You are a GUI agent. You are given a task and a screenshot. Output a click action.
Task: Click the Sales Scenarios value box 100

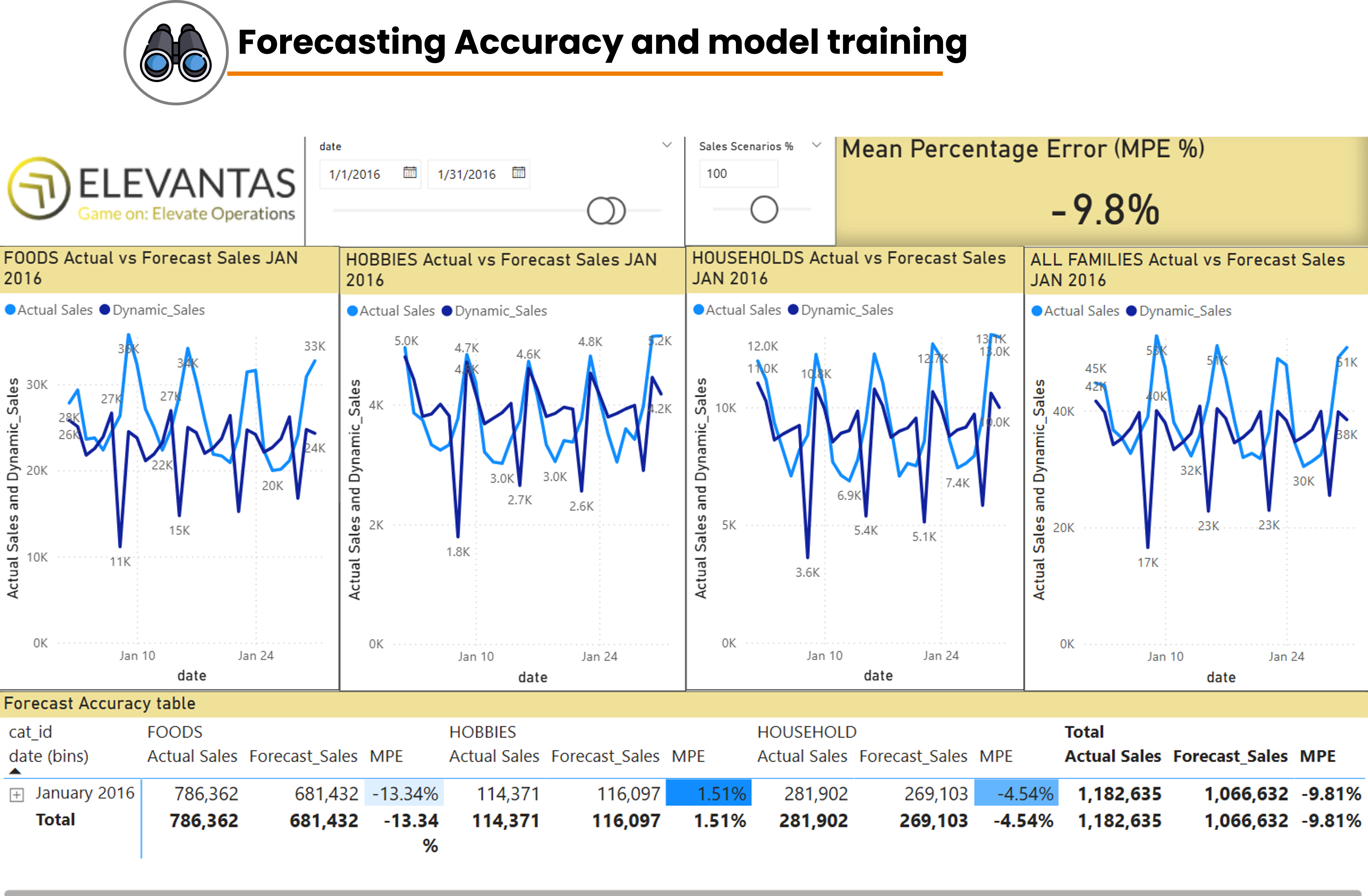tap(738, 173)
